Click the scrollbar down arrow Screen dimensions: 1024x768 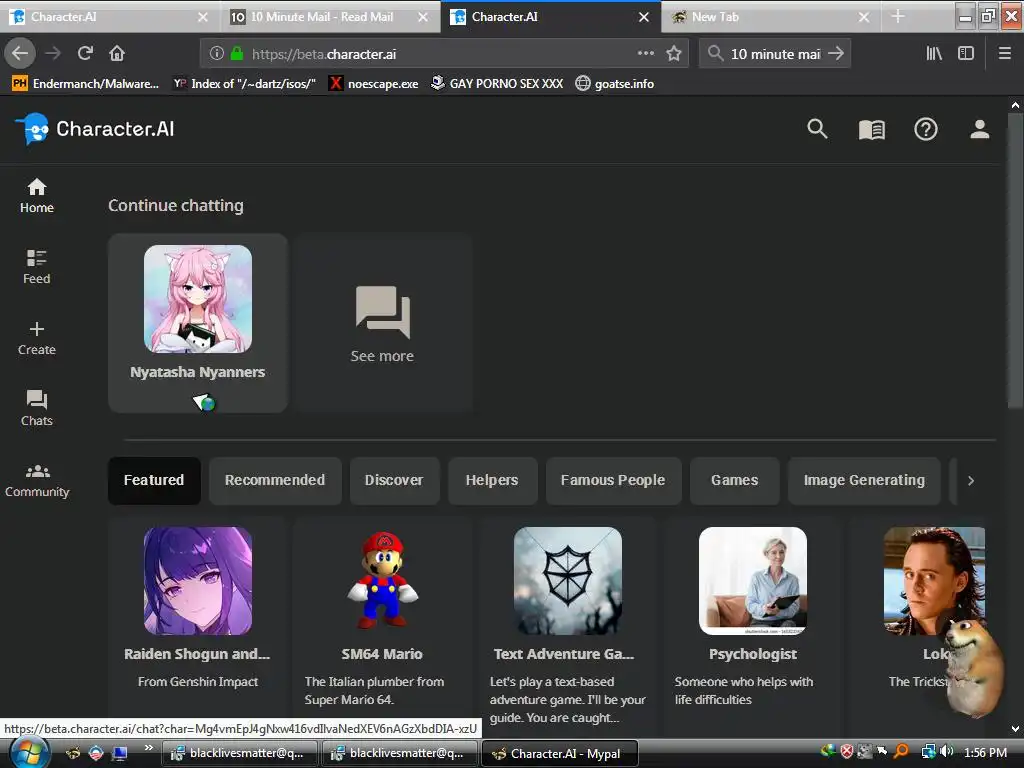click(x=1015, y=729)
